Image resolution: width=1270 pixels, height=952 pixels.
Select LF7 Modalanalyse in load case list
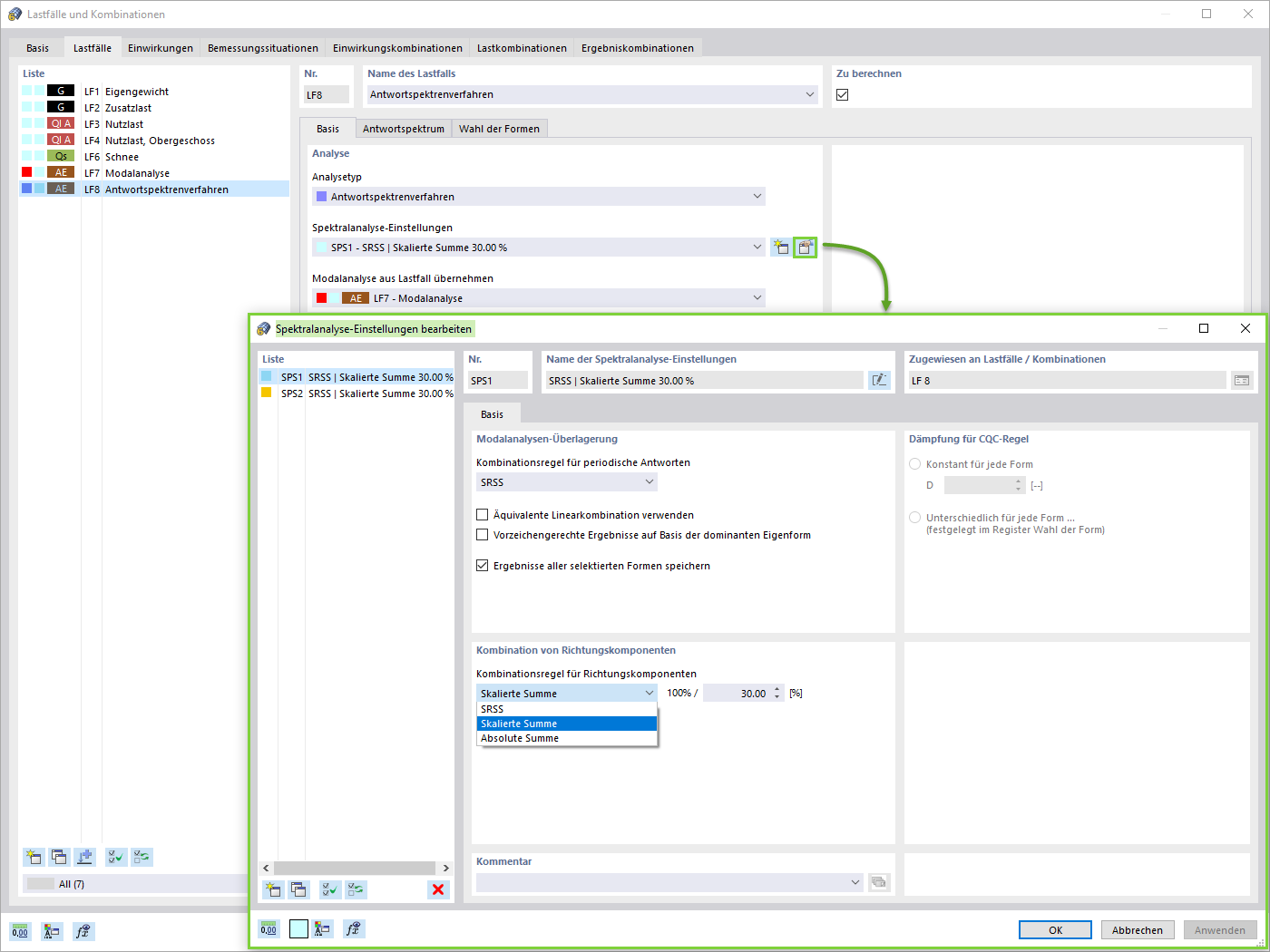(154, 173)
